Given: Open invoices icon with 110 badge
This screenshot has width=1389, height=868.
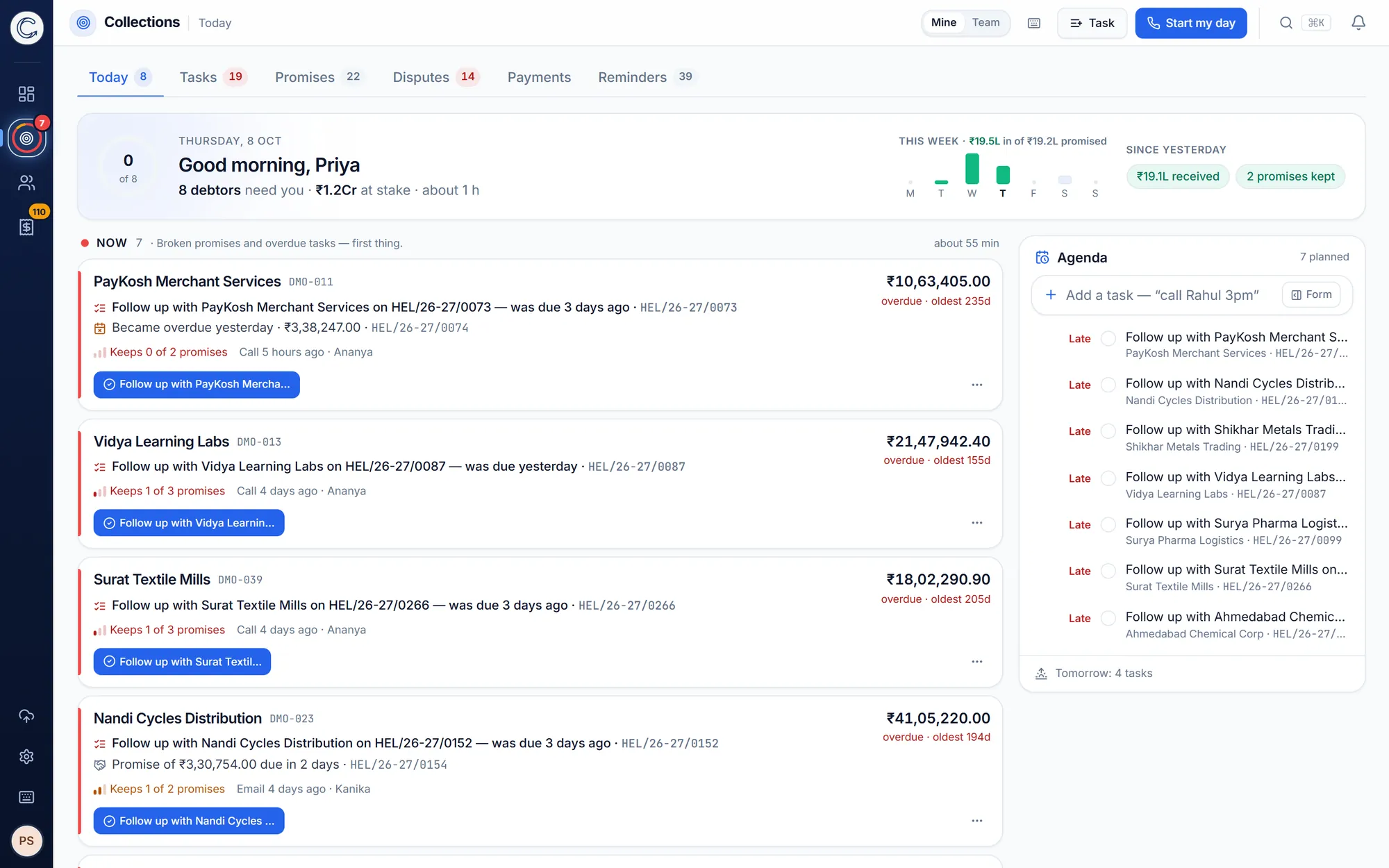Looking at the screenshot, I should tap(26, 226).
